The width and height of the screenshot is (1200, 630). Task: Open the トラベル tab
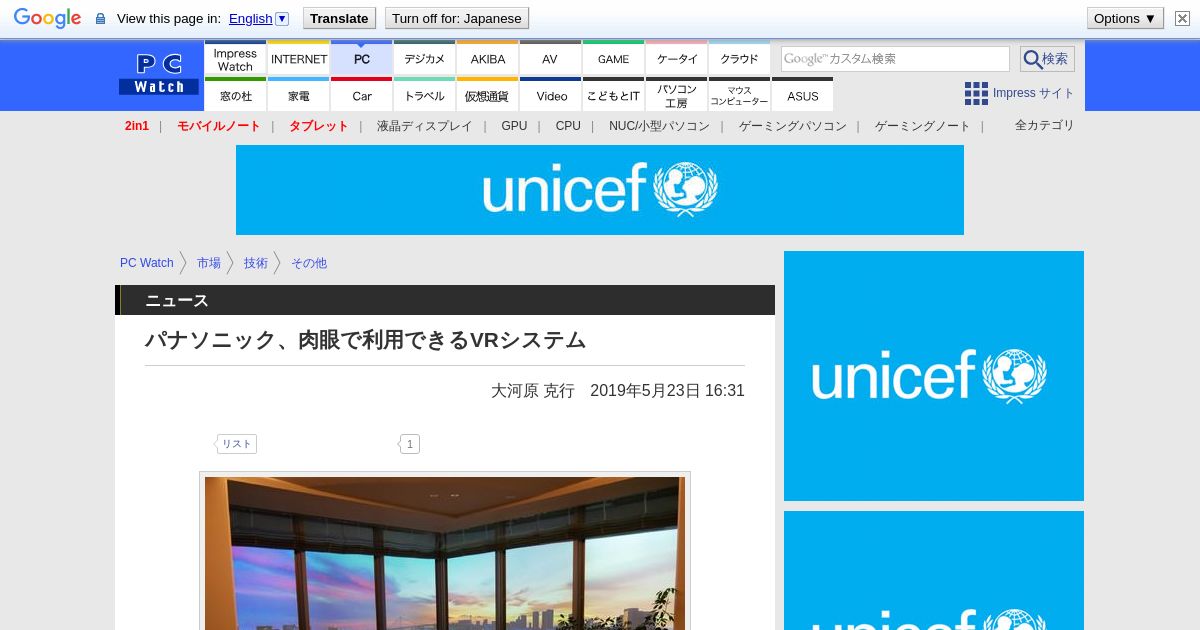coord(425,95)
